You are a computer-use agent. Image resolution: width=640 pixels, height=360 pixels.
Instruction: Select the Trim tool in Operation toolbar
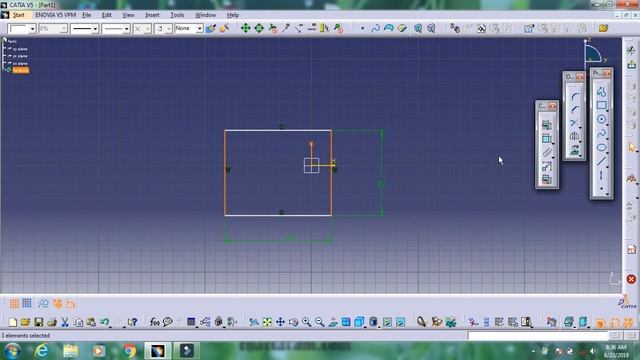tap(574, 123)
